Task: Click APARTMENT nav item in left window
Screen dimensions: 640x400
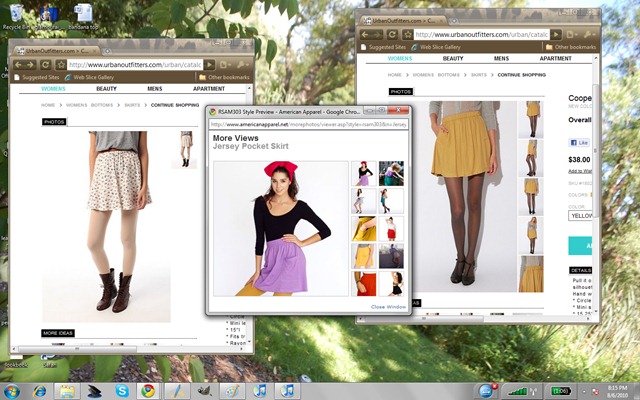Action: click(x=209, y=89)
